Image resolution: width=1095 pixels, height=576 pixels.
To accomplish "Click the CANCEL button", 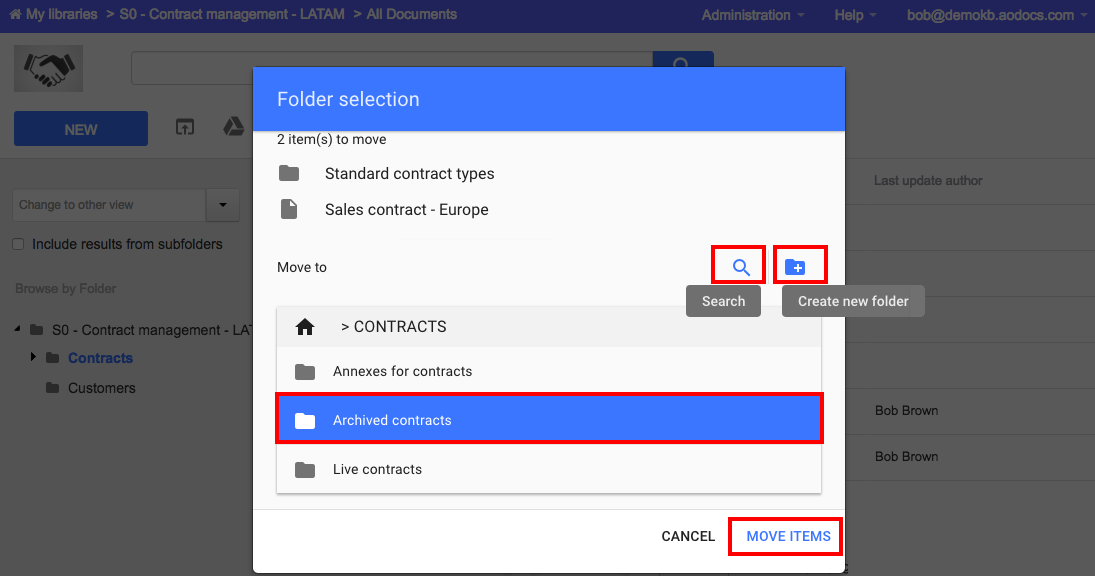I will [688, 536].
